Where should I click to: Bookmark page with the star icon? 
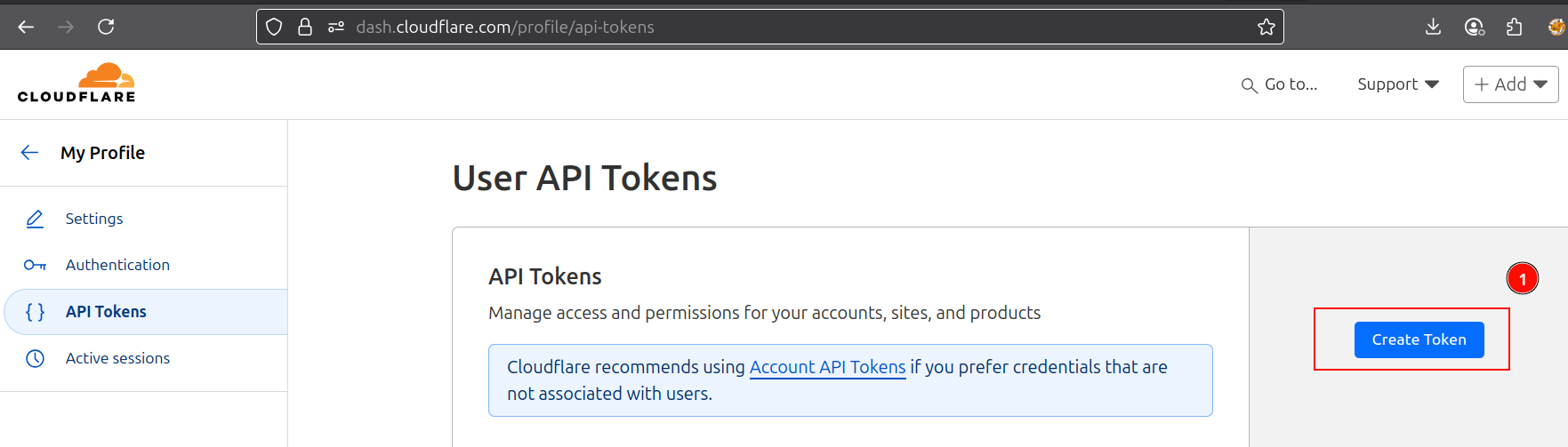coord(1266,27)
